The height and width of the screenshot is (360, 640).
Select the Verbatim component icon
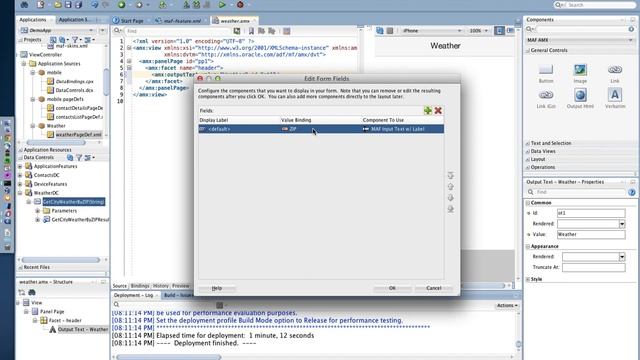click(x=615, y=95)
